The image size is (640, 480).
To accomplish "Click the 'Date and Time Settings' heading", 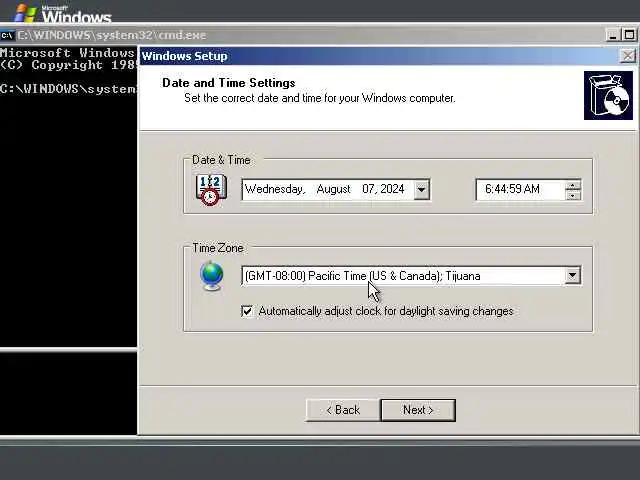I will point(229,83).
